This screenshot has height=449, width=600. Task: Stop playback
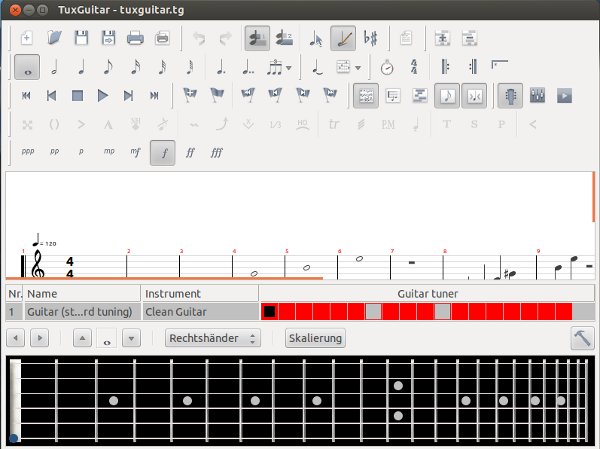77,96
